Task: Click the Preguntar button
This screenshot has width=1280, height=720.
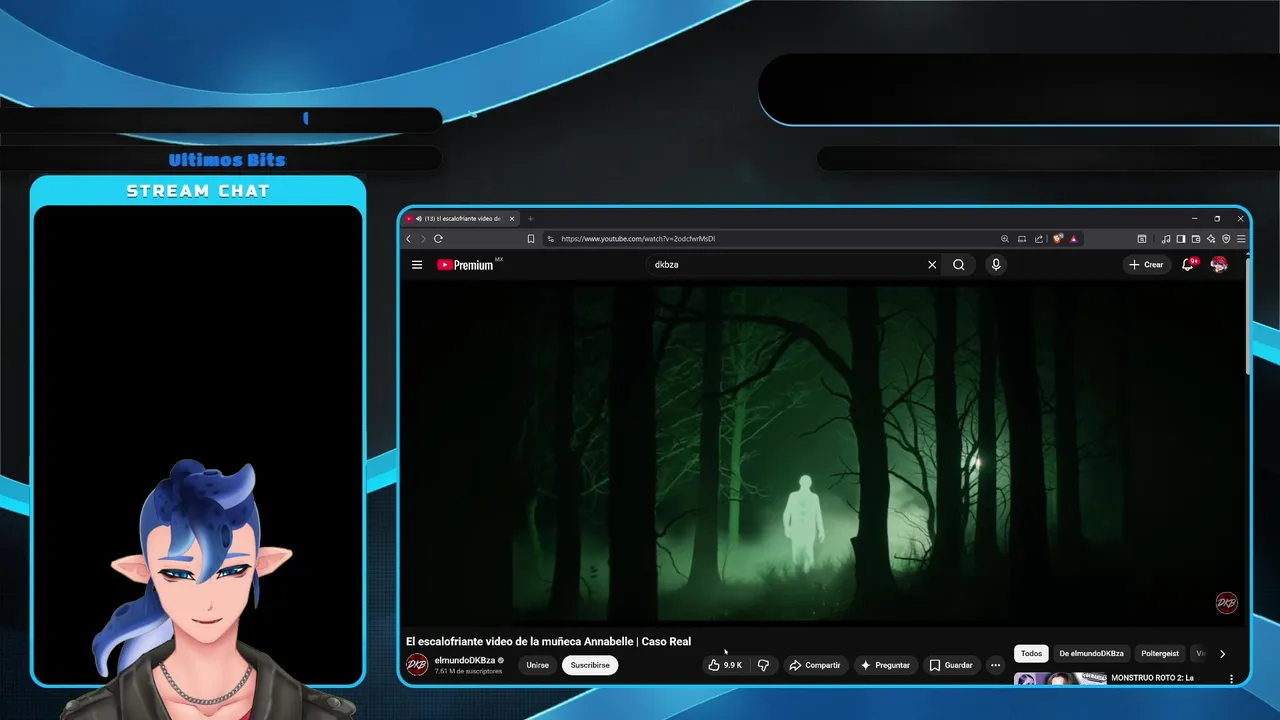Action: click(x=885, y=665)
